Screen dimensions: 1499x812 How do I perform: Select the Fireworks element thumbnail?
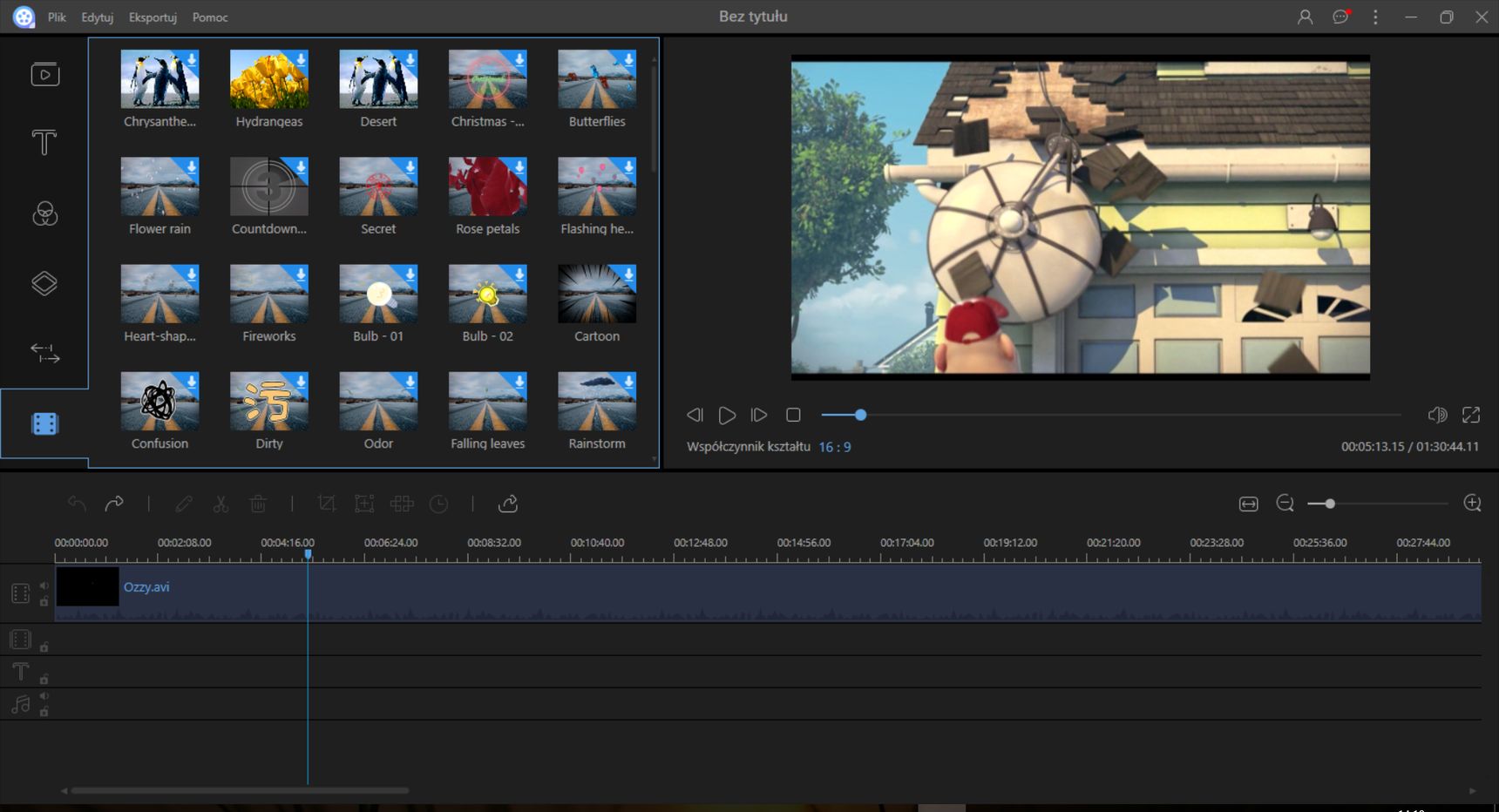point(269,294)
